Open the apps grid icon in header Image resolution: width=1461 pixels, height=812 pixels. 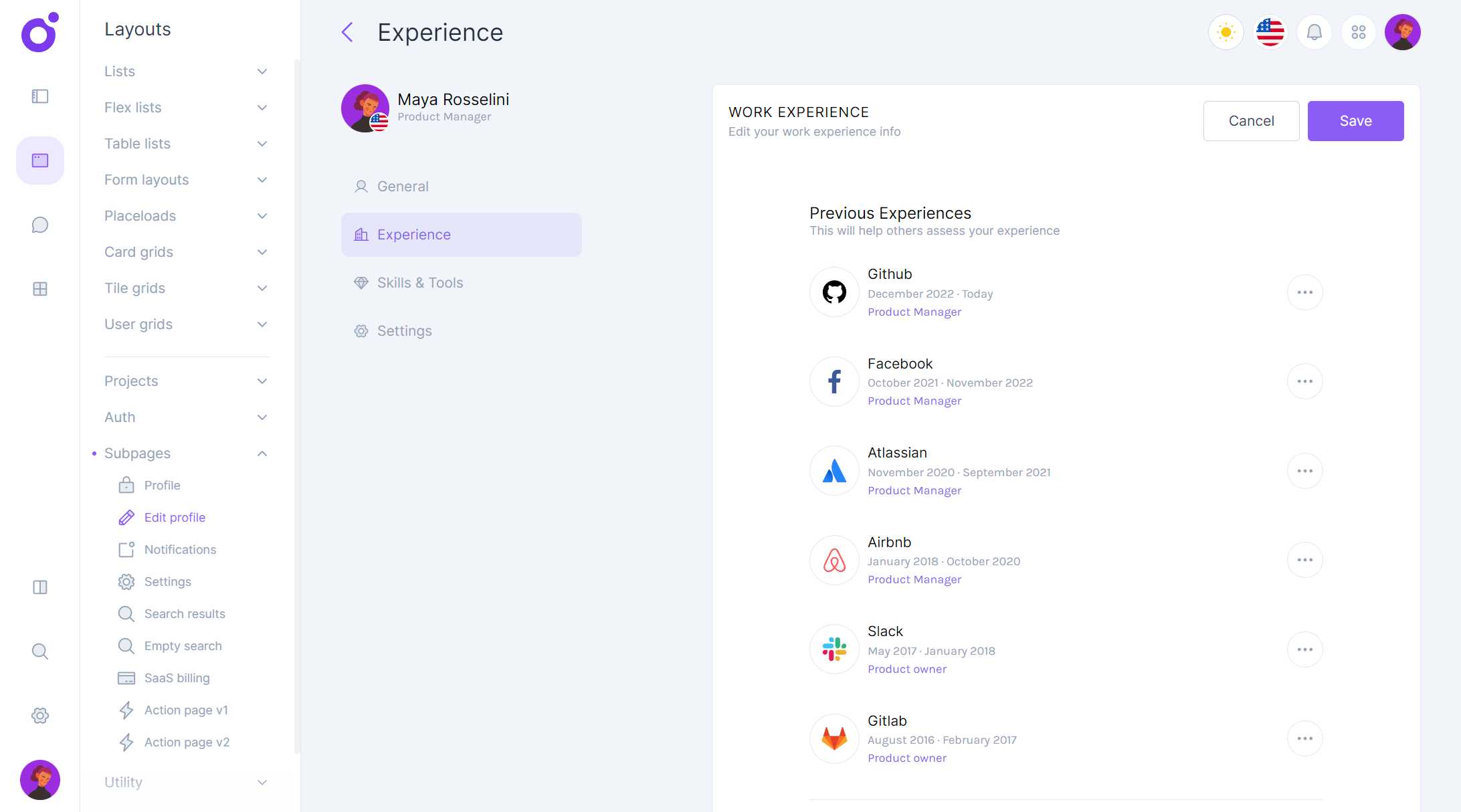pos(1358,32)
